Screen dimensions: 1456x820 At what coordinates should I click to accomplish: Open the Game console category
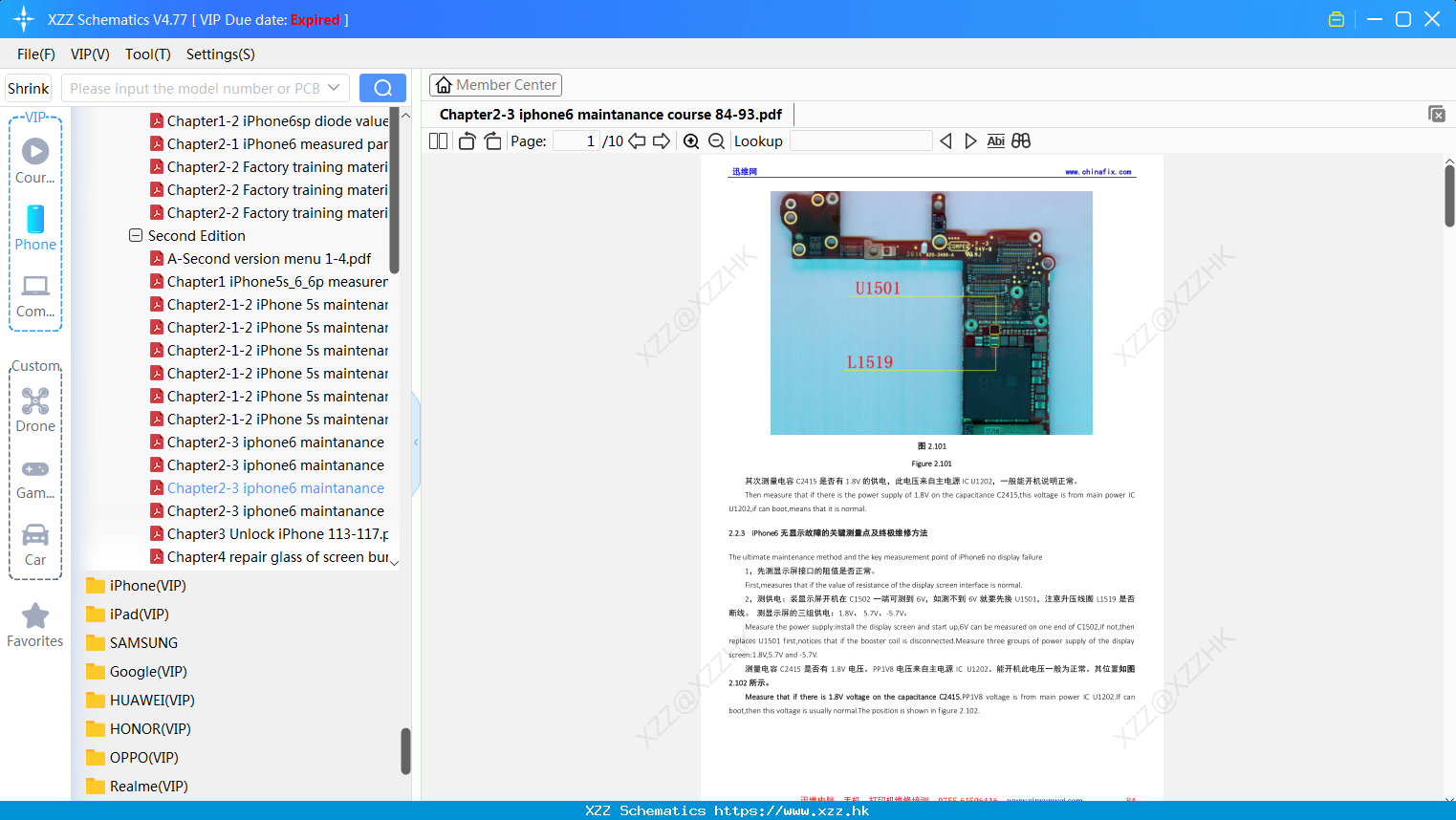(x=35, y=478)
